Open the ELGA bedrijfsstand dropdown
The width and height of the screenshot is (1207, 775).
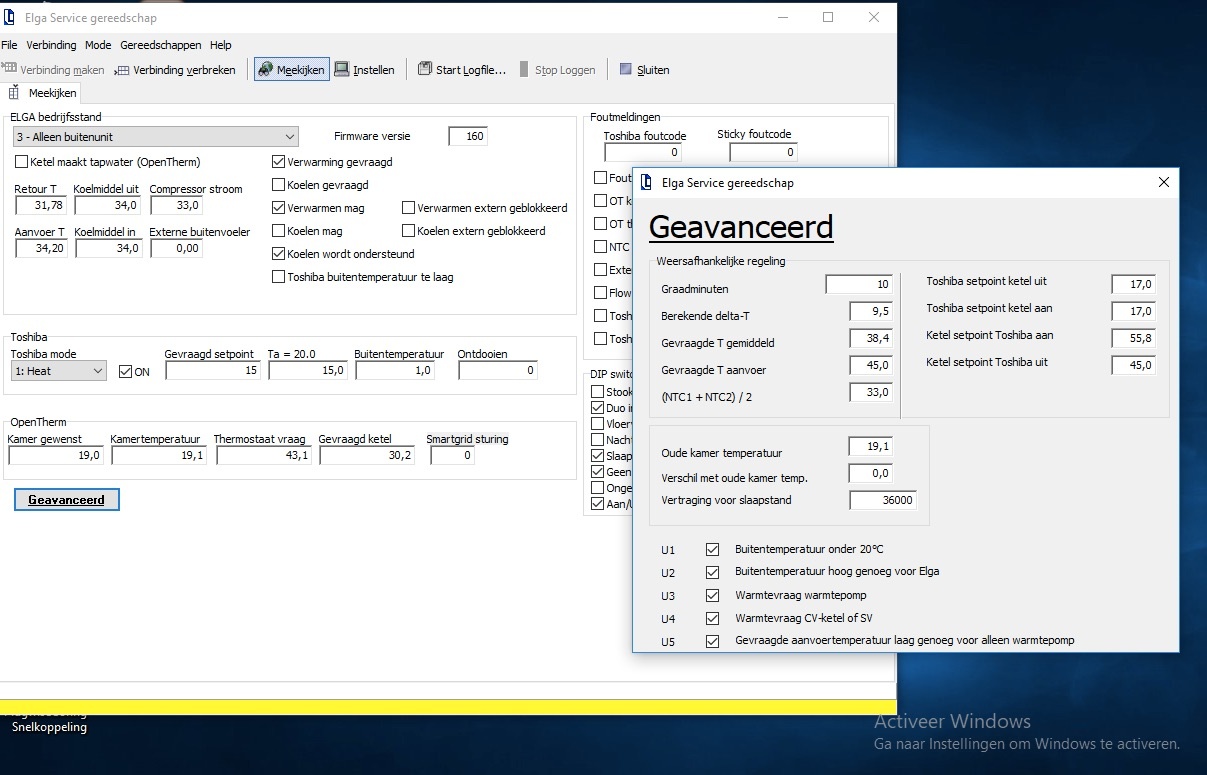click(x=289, y=137)
